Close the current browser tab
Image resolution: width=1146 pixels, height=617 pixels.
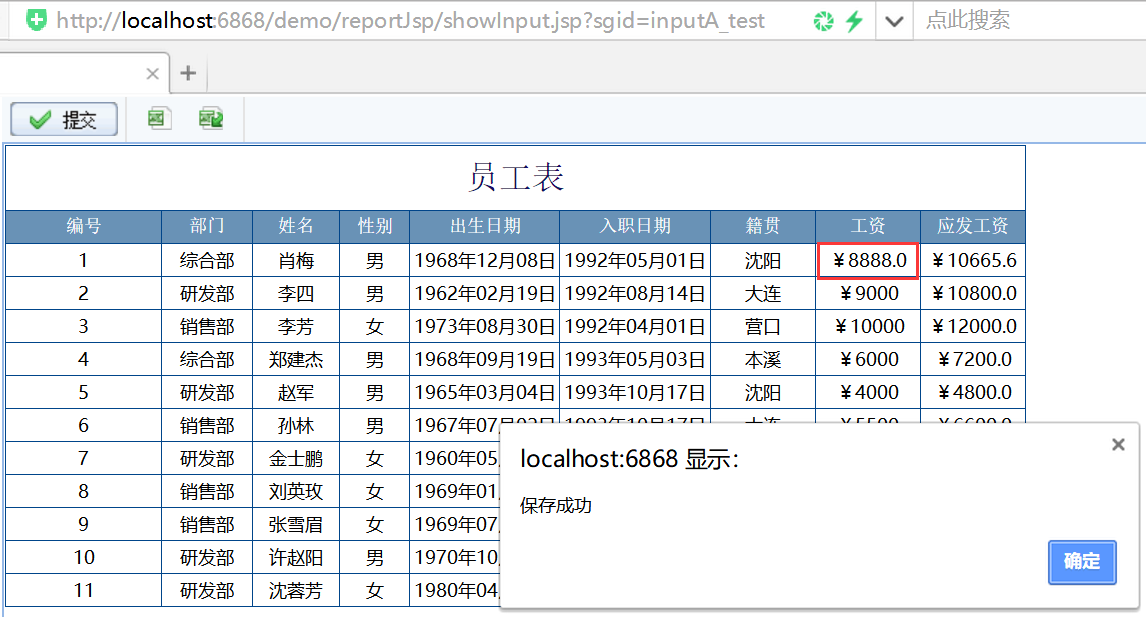(x=152, y=74)
